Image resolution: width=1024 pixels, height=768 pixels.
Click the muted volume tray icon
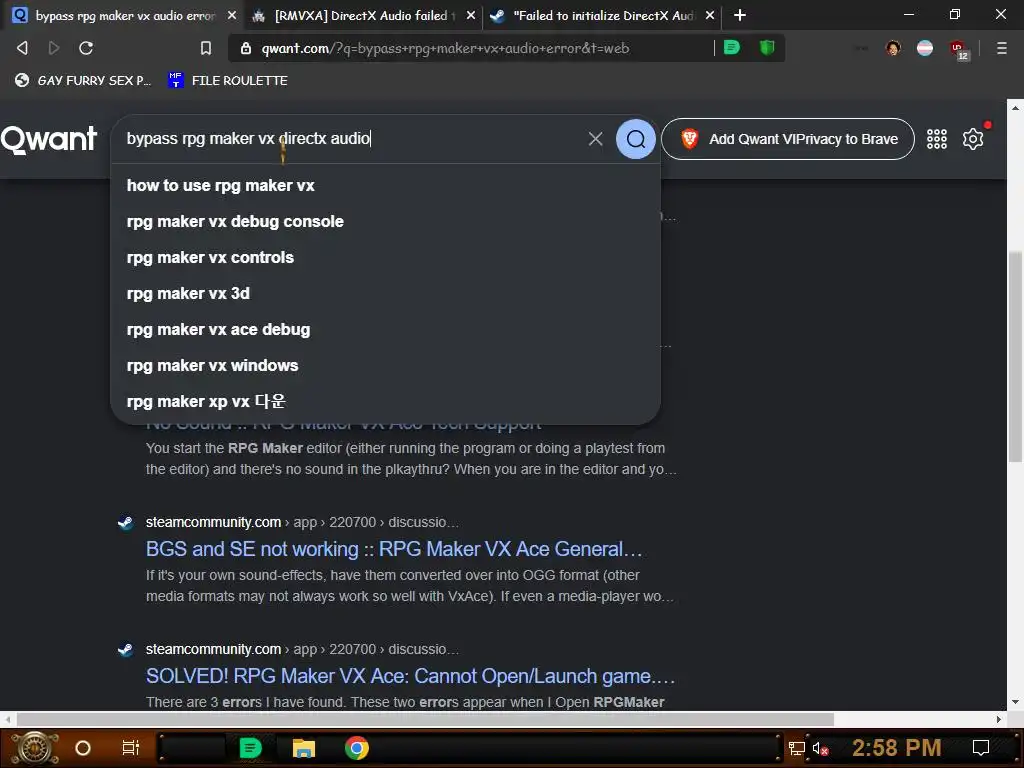820,748
